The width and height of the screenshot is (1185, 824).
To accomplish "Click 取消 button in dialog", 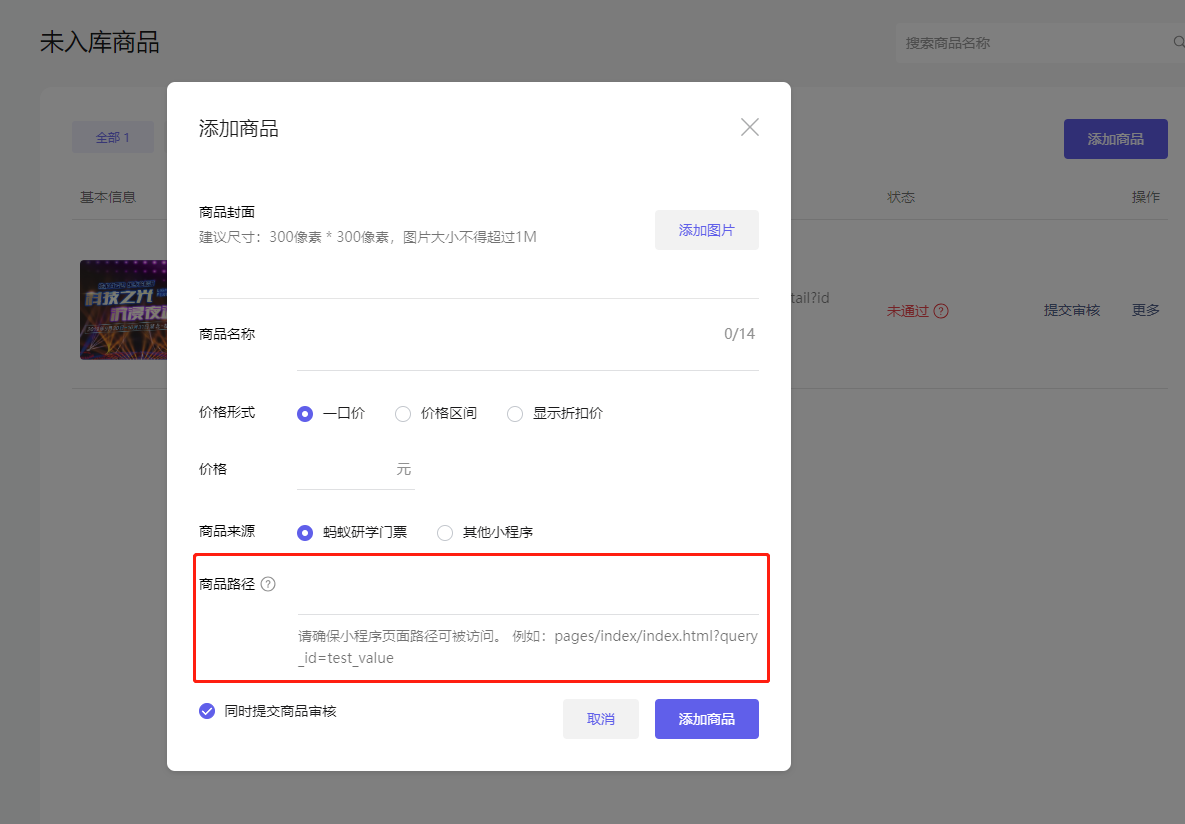I will 601,719.
